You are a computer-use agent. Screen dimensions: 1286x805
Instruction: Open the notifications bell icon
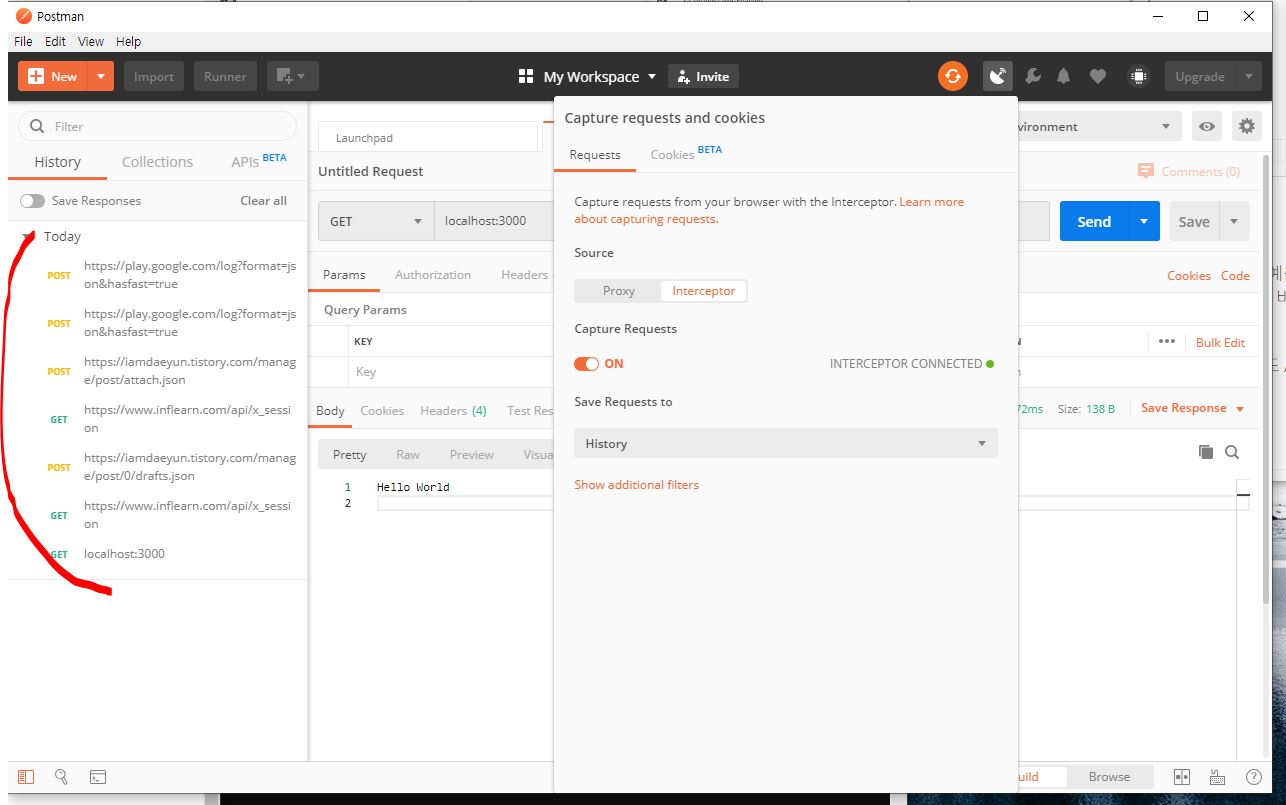tap(1064, 76)
